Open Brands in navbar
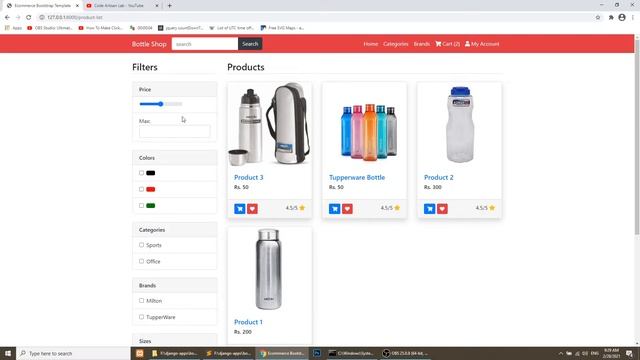Screen dimensions: 640x360 pyautogui.click(x=422, y=44)
